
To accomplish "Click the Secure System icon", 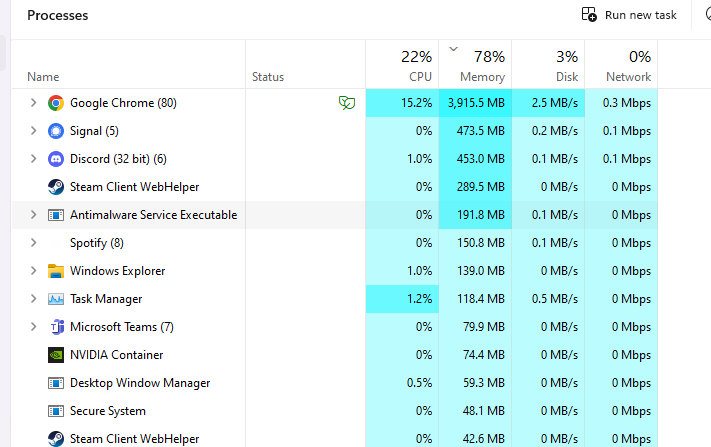I will click(x=56, y=411).
